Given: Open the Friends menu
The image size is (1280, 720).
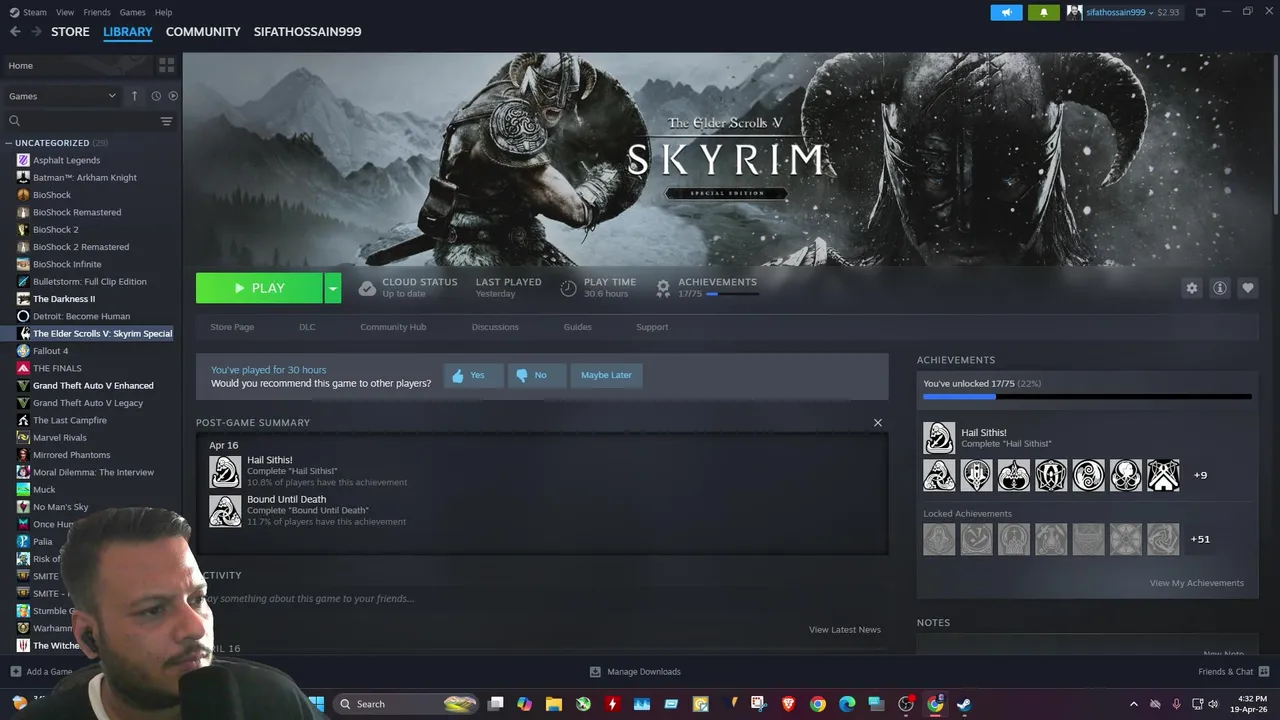Looking at the screenshot, I should click(97, 12).
